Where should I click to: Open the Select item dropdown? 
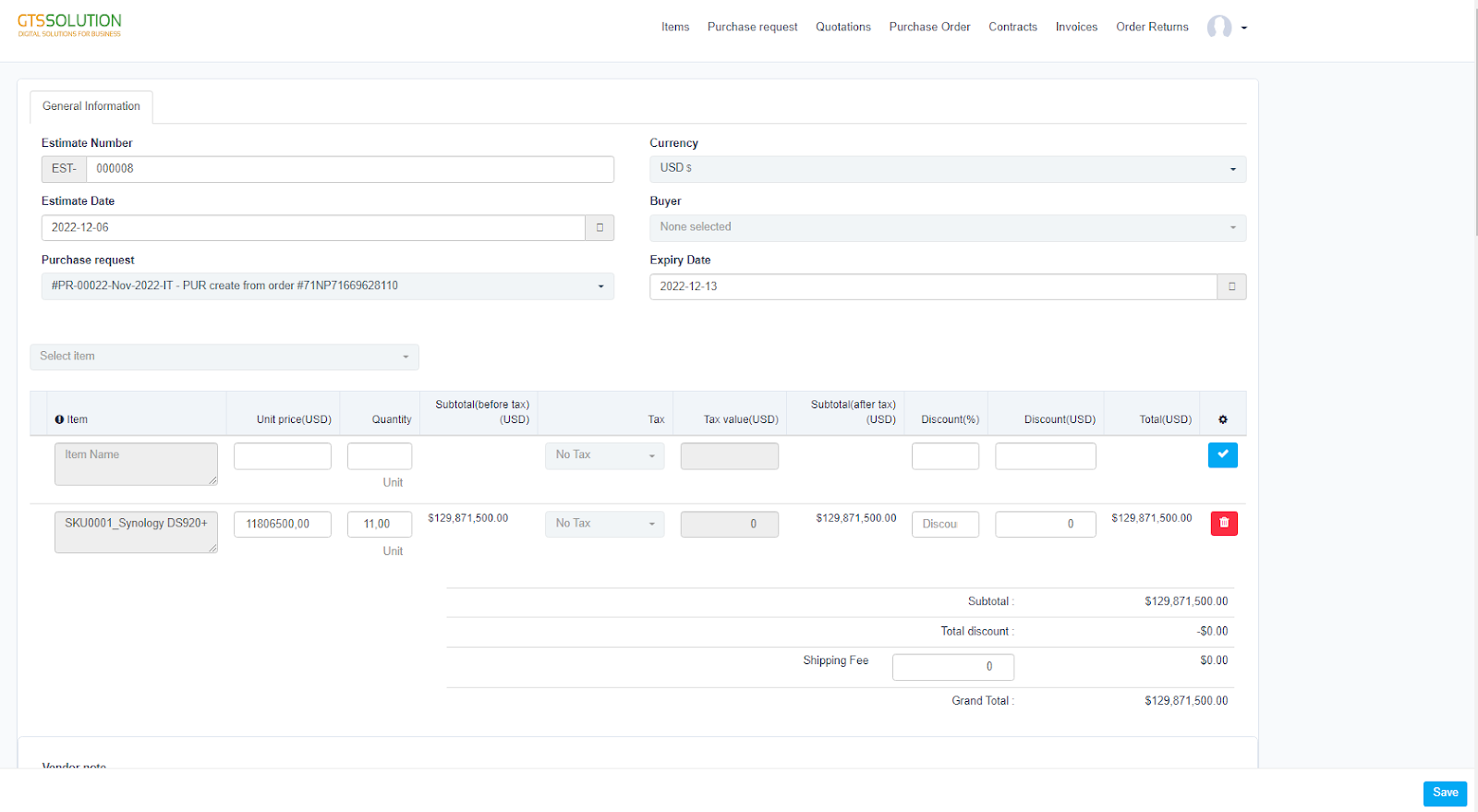(x=224, y=357)
